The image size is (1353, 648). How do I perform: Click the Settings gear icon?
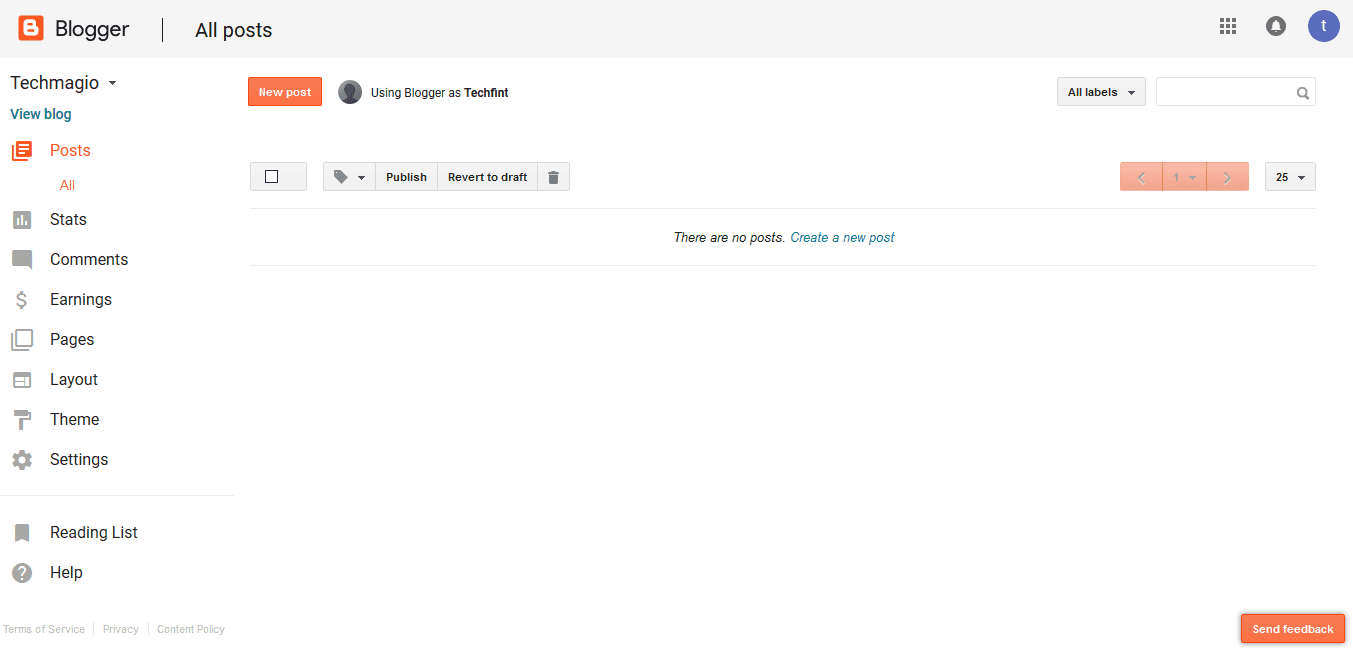[x=22, y=460]
